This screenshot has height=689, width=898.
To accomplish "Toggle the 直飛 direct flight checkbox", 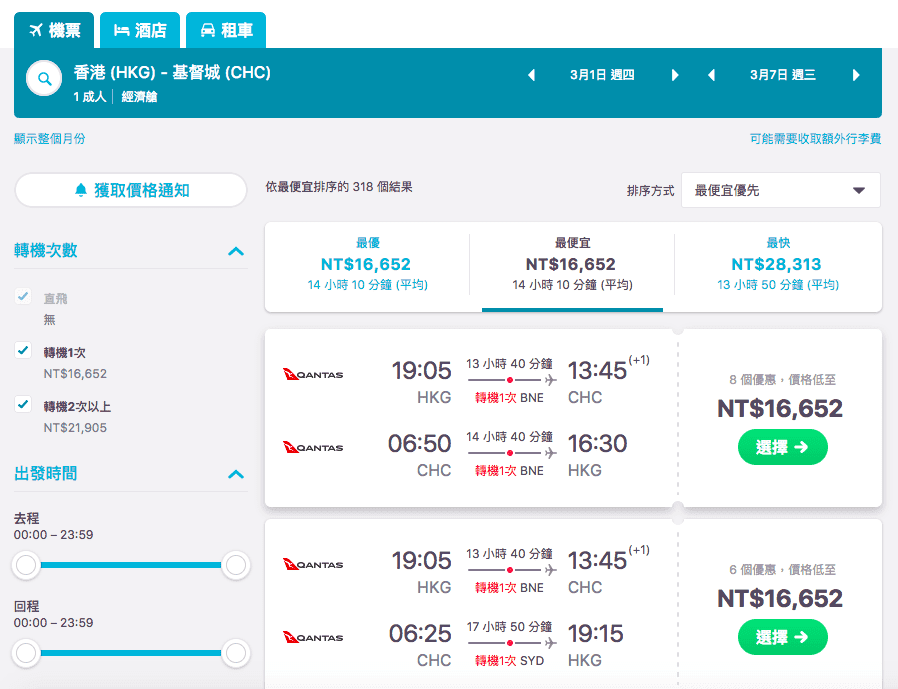I will pos(23,296).
